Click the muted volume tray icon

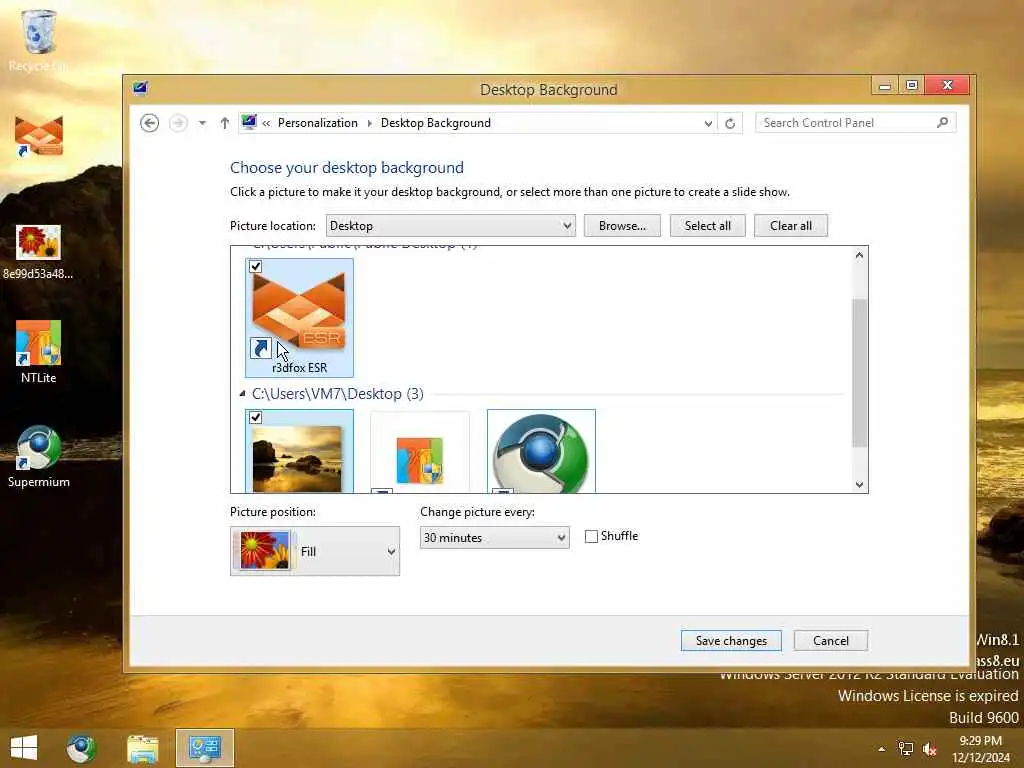[929, 749]
